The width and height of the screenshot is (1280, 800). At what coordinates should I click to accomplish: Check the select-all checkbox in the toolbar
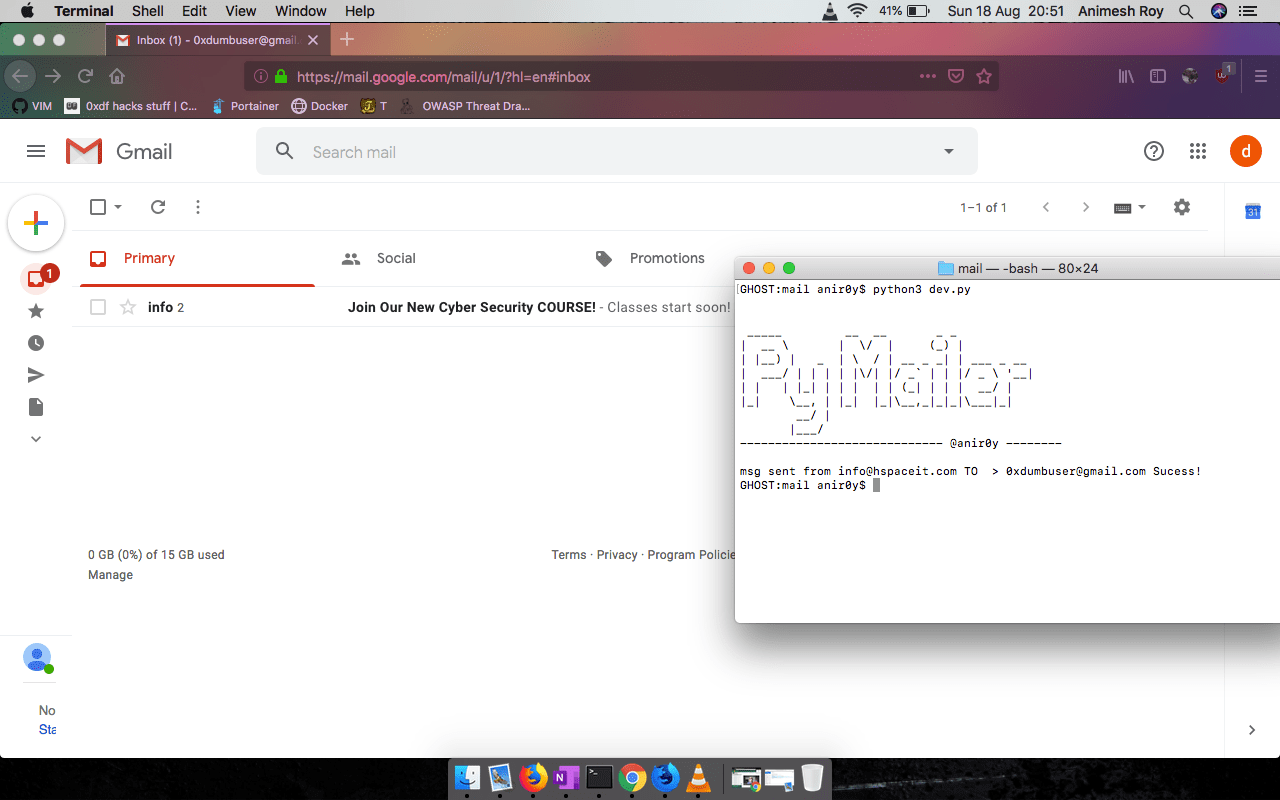pos(97,207)
